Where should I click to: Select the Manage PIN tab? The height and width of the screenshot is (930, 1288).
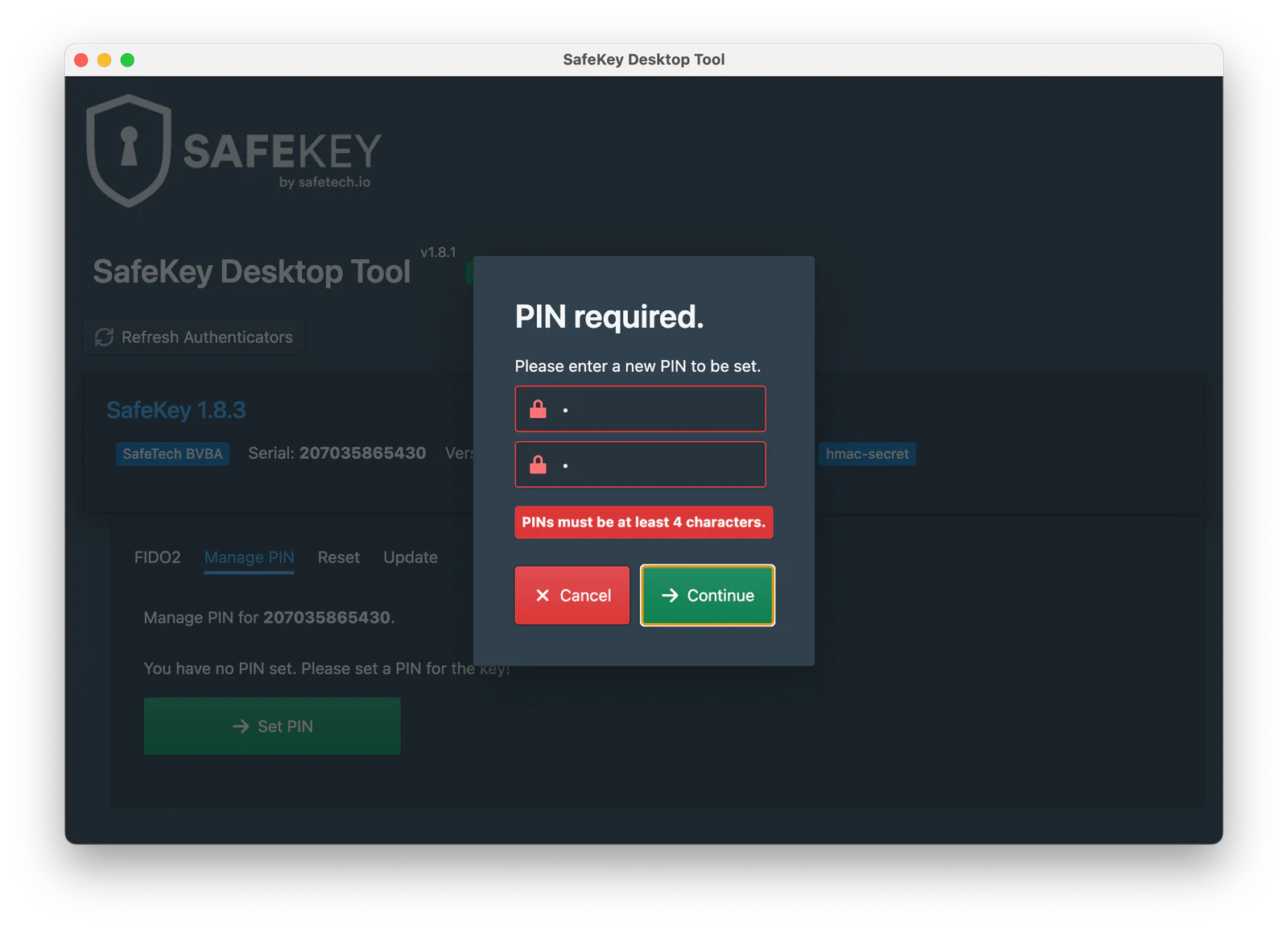coord(249,557)
